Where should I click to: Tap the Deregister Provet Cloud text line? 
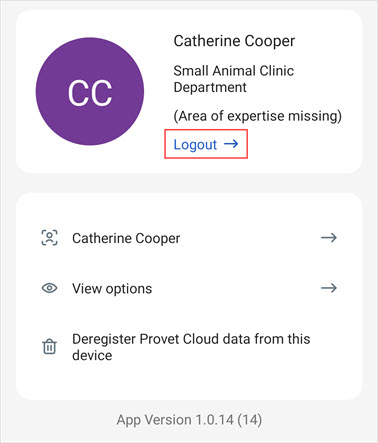(191, 339)
